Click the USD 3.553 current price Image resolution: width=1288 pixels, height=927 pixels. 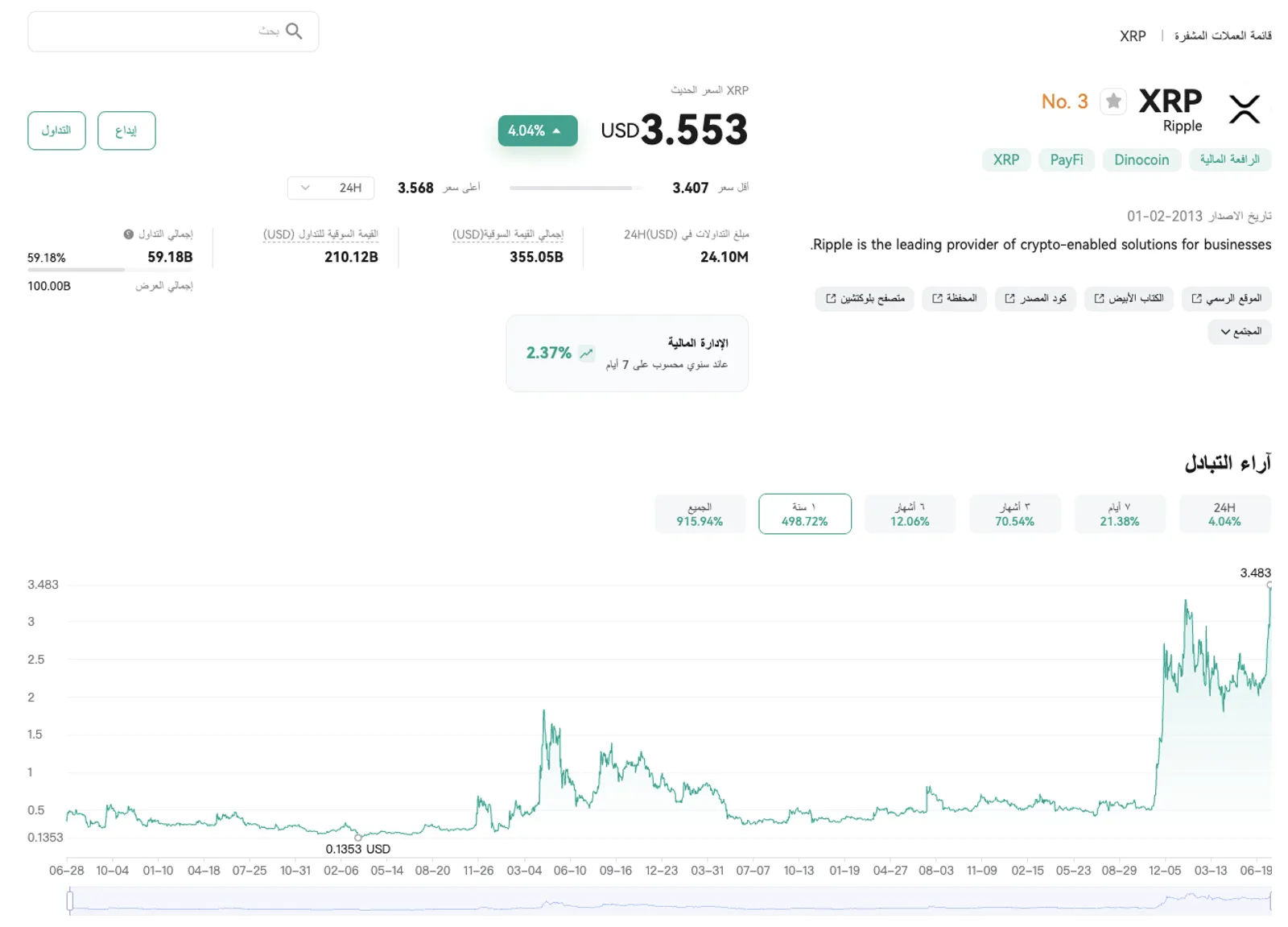click(x=675, y=130)
